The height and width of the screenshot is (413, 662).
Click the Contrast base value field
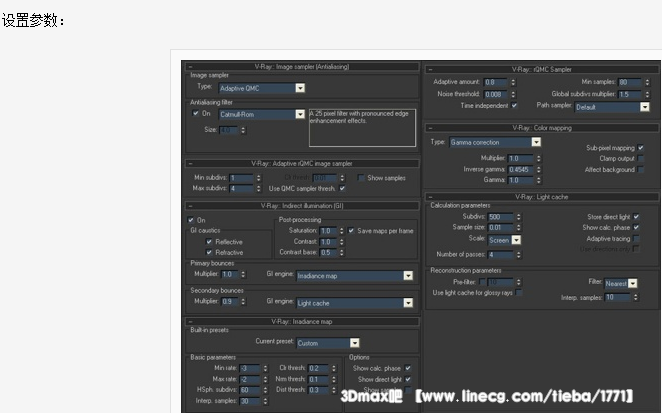[x=328, y=252]
